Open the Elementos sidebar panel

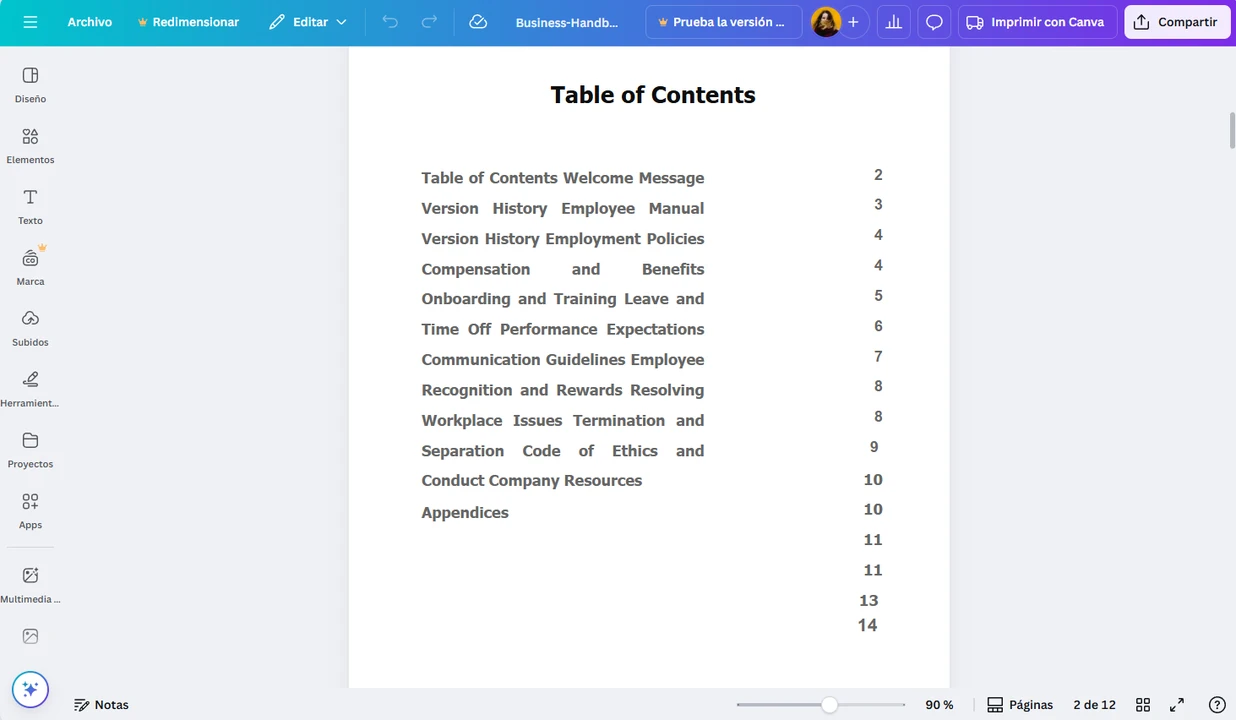click(30, 146)
